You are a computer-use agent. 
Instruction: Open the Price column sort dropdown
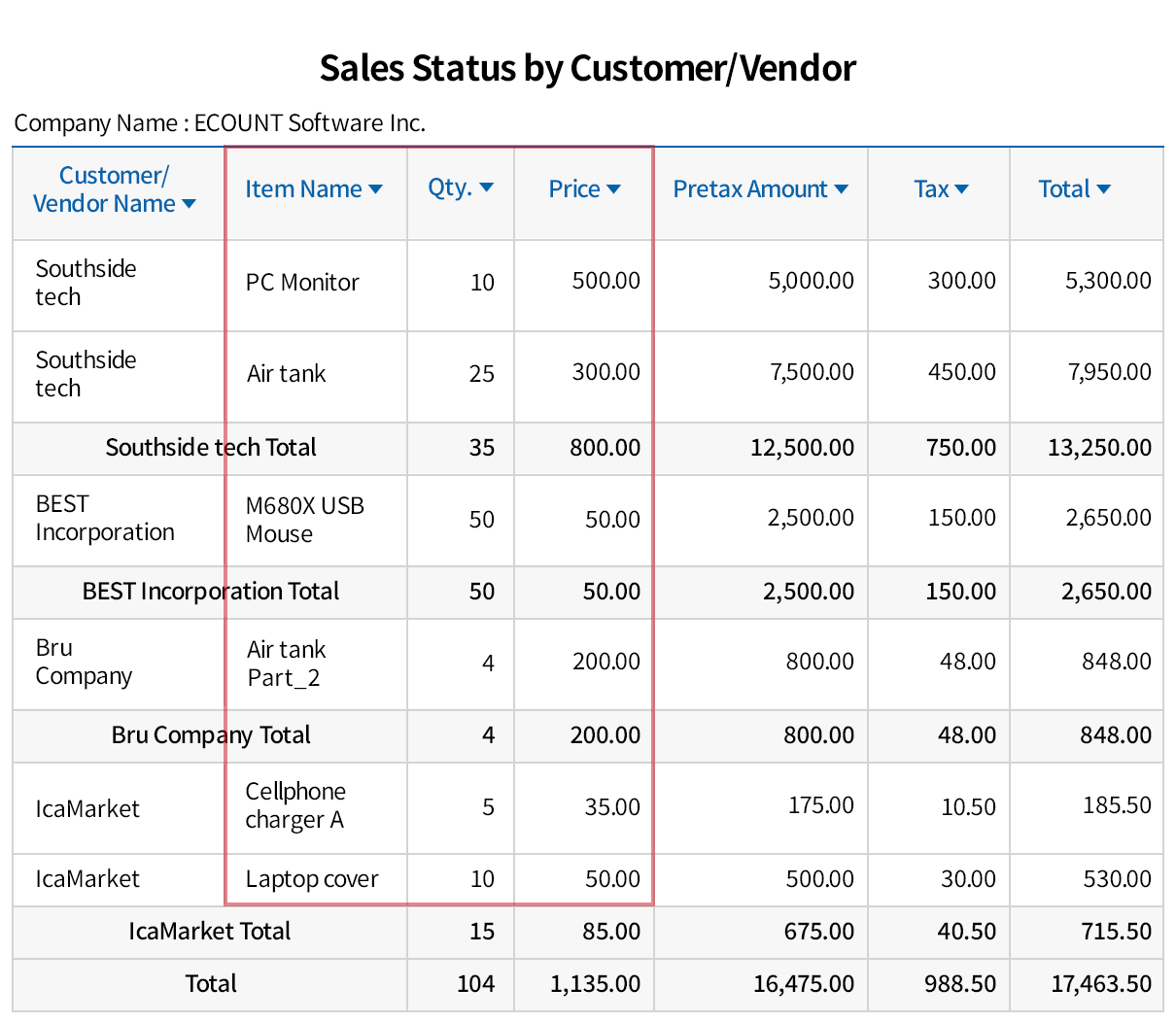[613, 189]
